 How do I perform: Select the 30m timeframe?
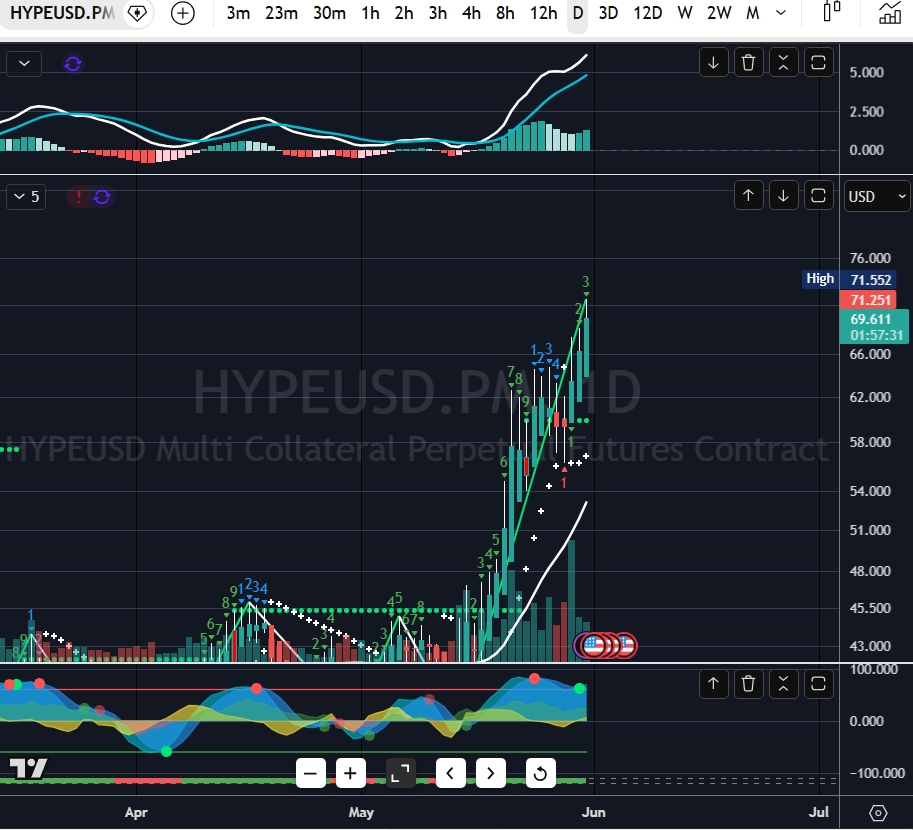(329, 13)
